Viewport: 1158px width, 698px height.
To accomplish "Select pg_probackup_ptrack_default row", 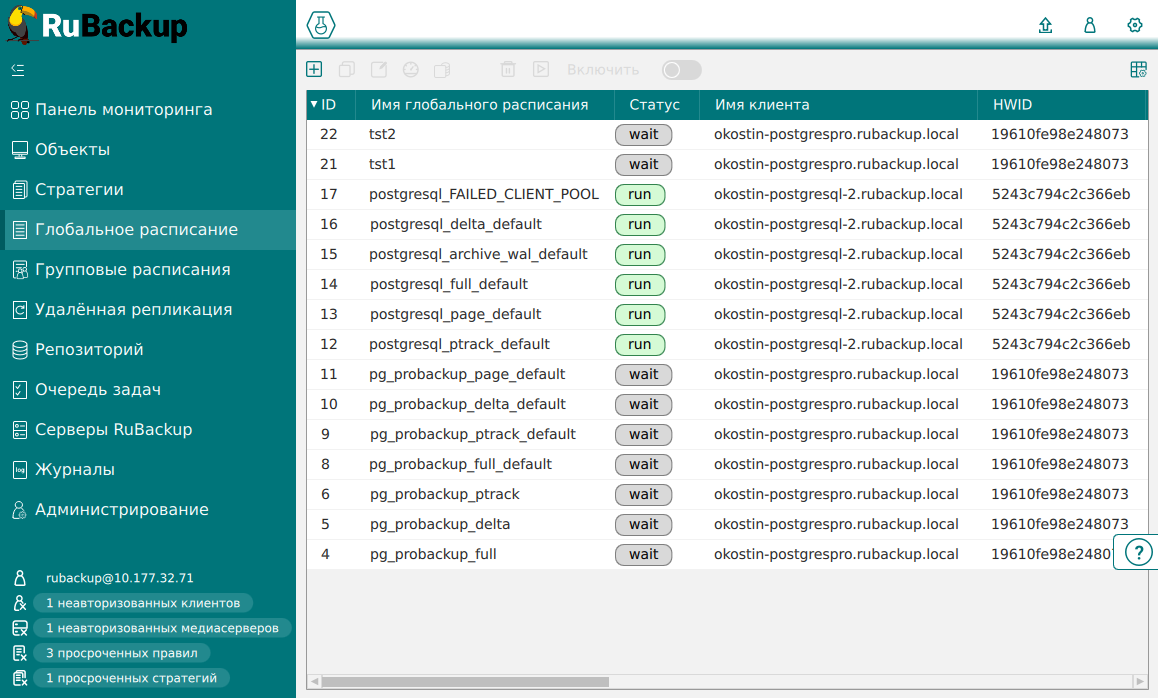I will coord(727,434).
